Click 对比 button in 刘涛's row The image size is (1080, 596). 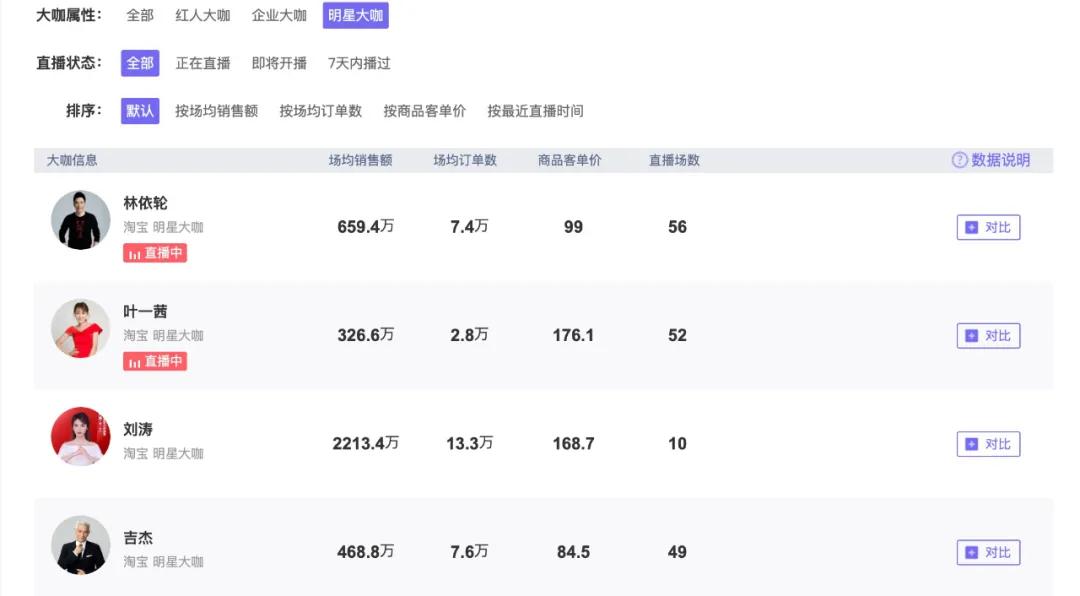988,444
